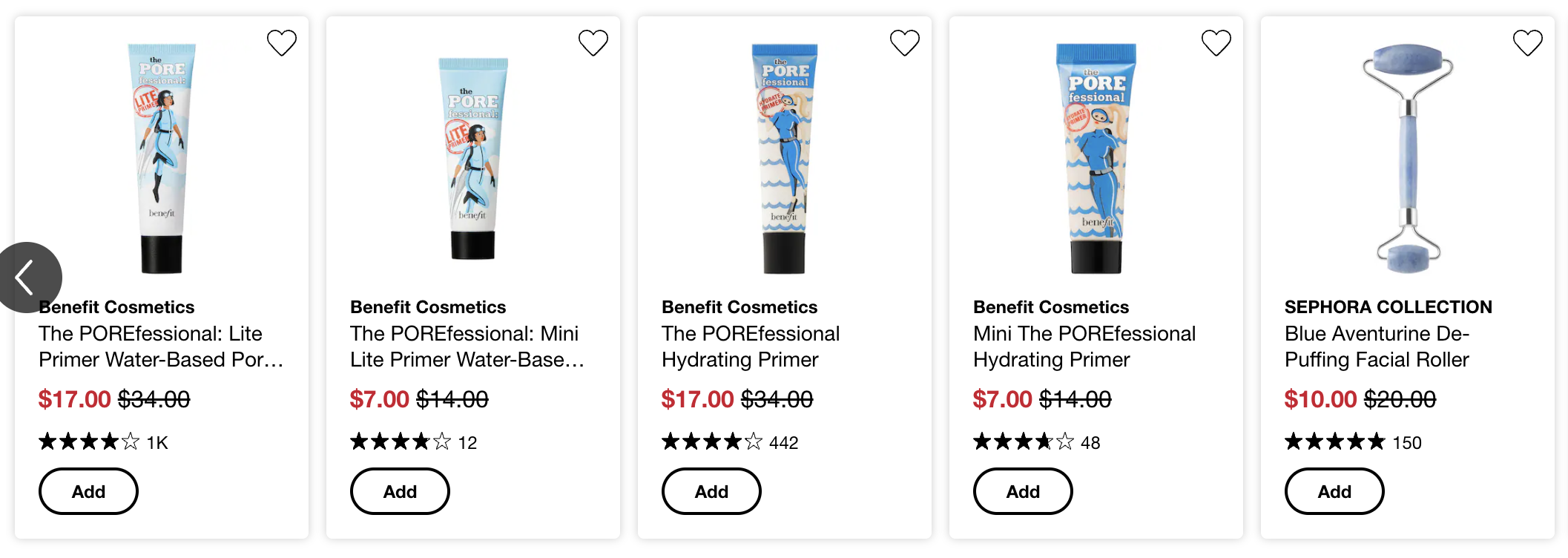Love the POREfessional Hydrating Primer via heart
Viewport: 1568px width, 558px height.
[905, 43]
